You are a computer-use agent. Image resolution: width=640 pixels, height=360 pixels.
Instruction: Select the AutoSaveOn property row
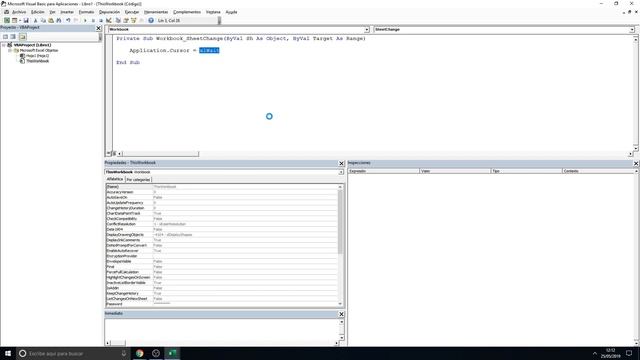click(x=221, y=197)
